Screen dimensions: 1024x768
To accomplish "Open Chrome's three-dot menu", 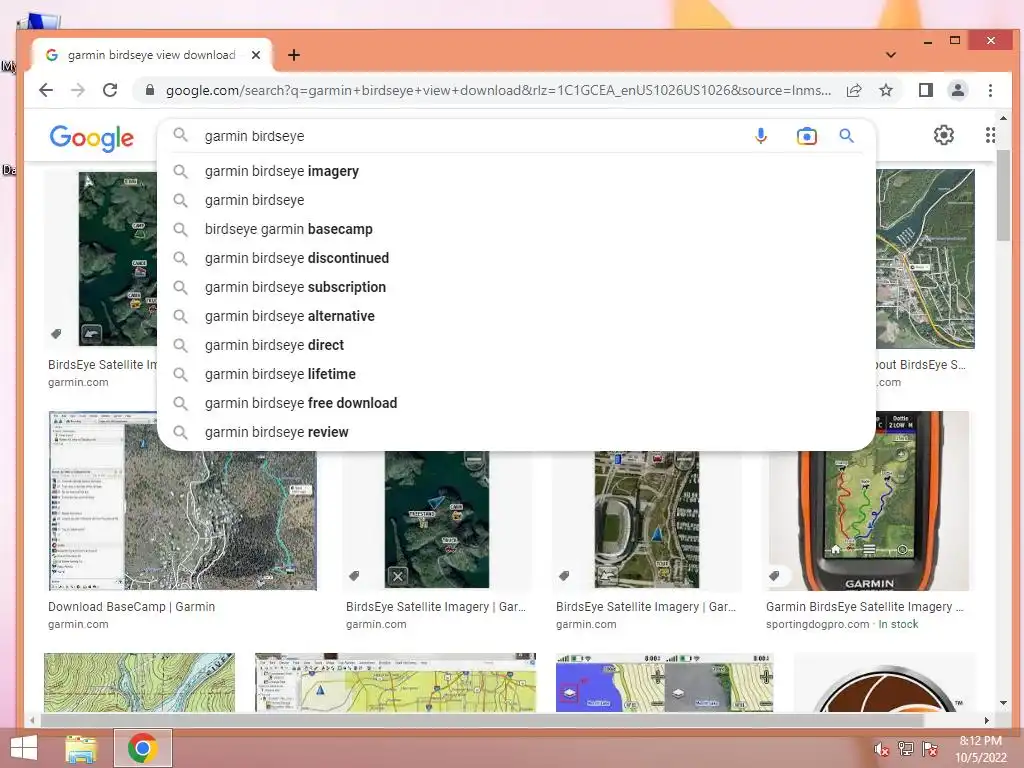I will click(990, 90).
